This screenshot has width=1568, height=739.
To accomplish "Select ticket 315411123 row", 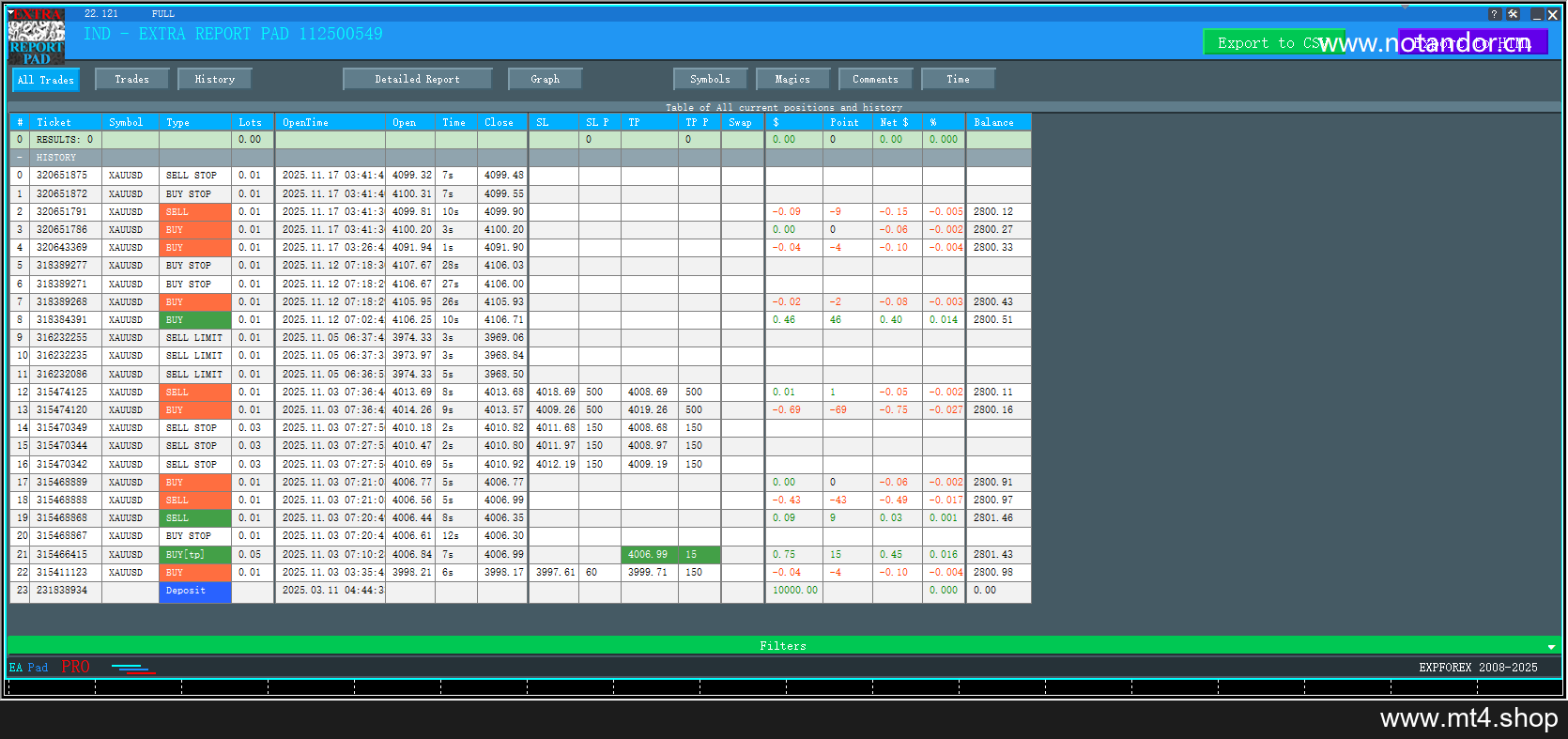I will [x=520, y=573].
